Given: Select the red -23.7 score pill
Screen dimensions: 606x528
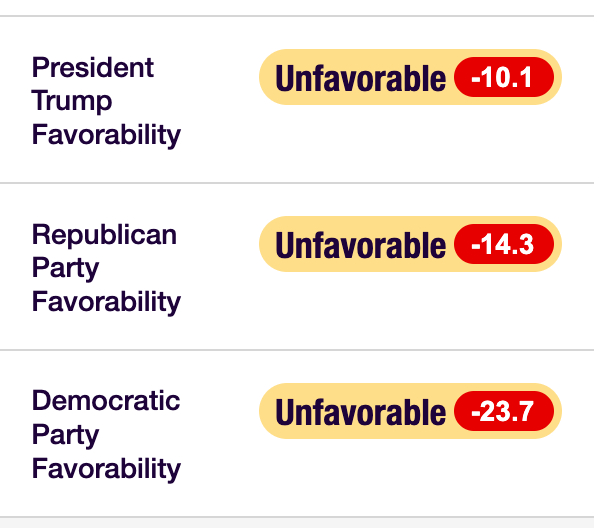Looking at the screenshot, I should point(505,412).
